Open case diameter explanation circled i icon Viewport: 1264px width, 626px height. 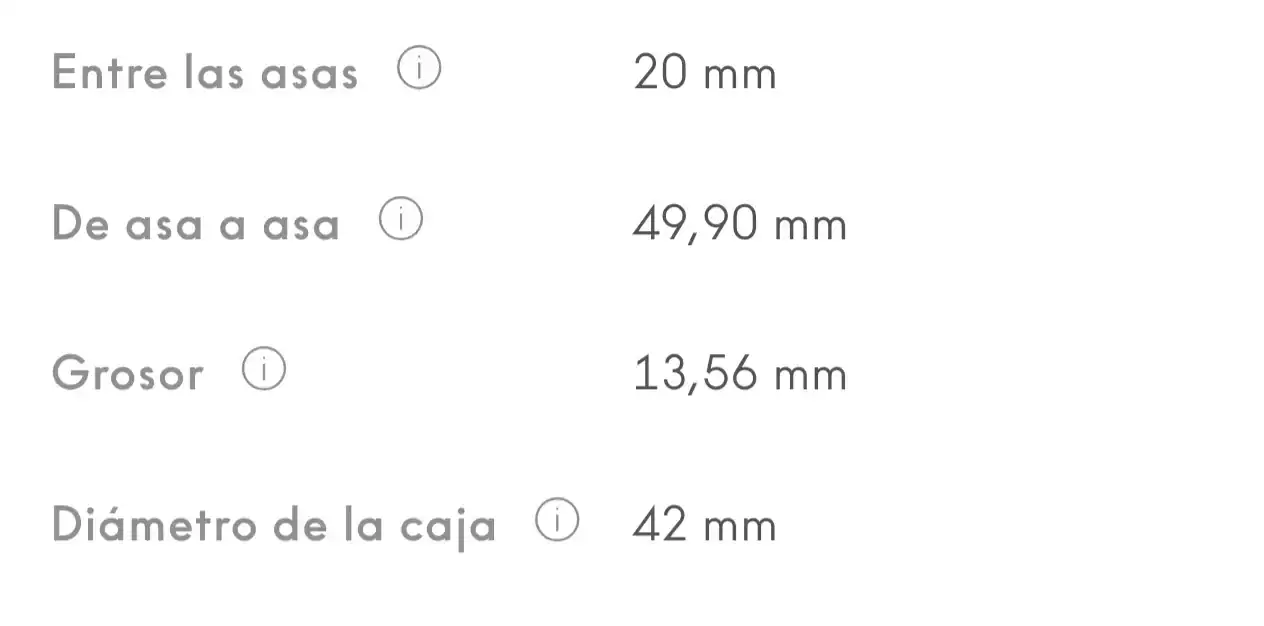tap(557, 520)
